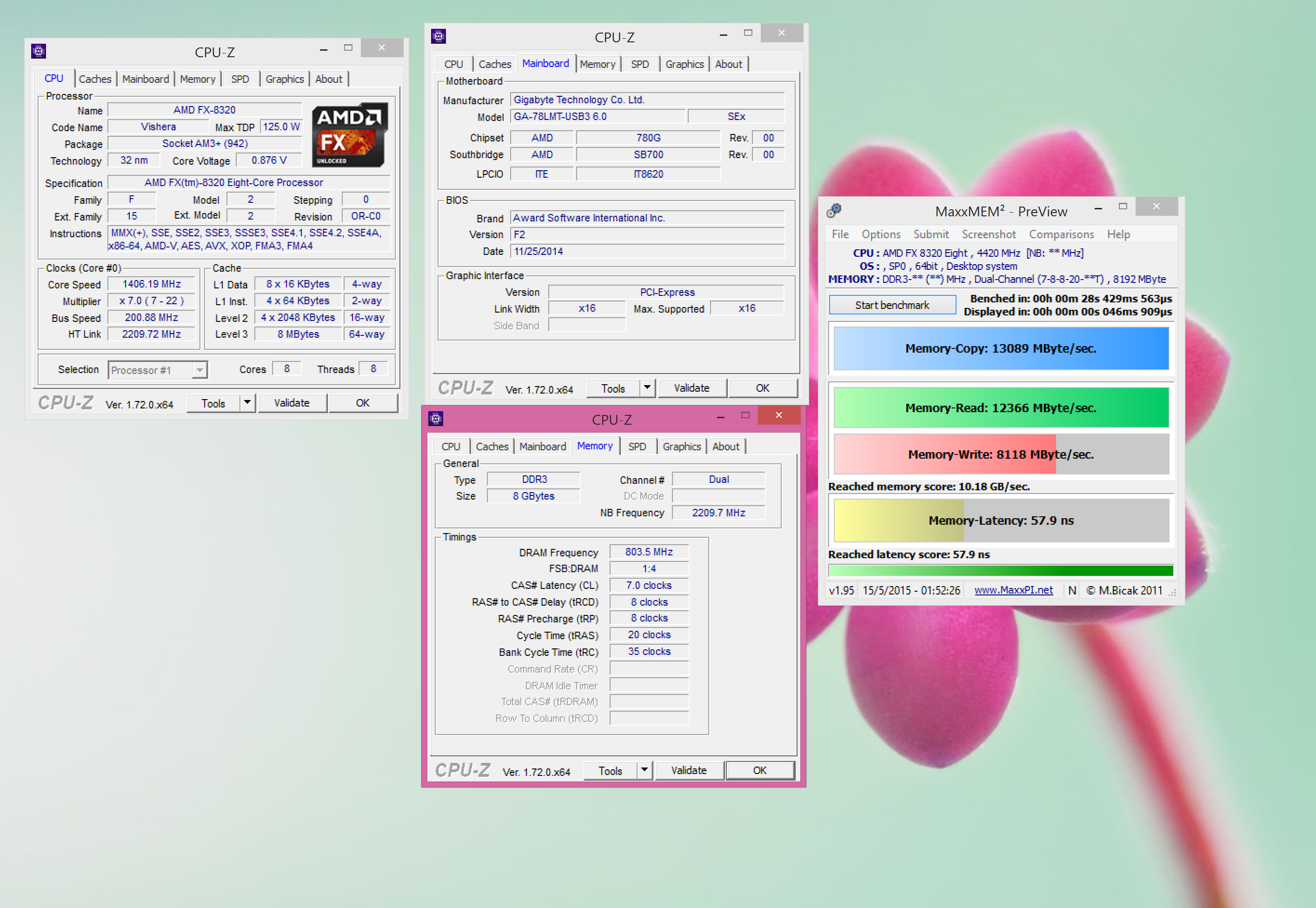Expand the Processor #1 selection combo box
This screenshot has width=1316, height=908.
[199, 370]
